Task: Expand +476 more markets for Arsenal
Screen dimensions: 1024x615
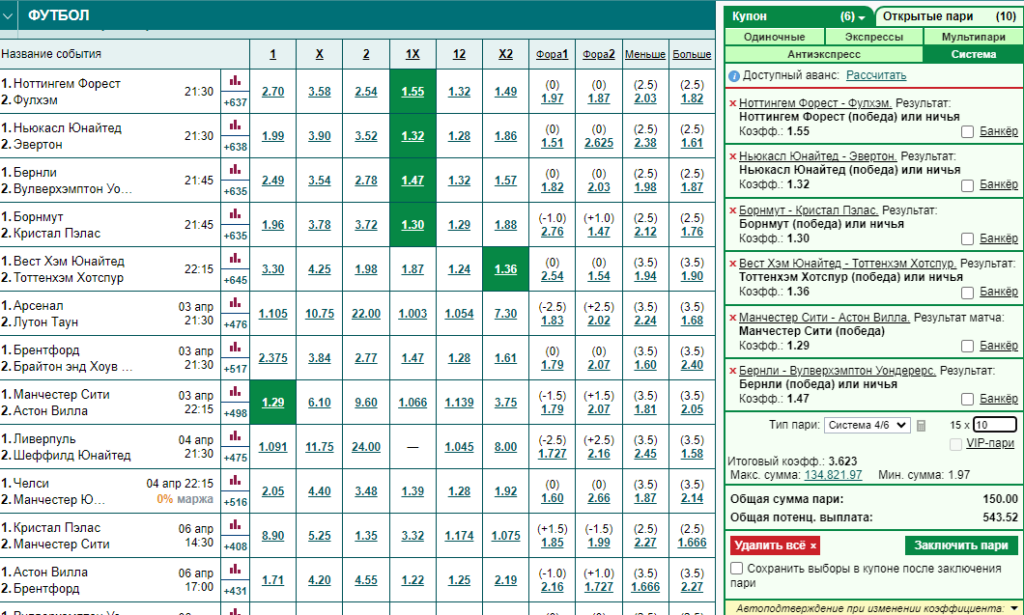Action: pos(235,324)
